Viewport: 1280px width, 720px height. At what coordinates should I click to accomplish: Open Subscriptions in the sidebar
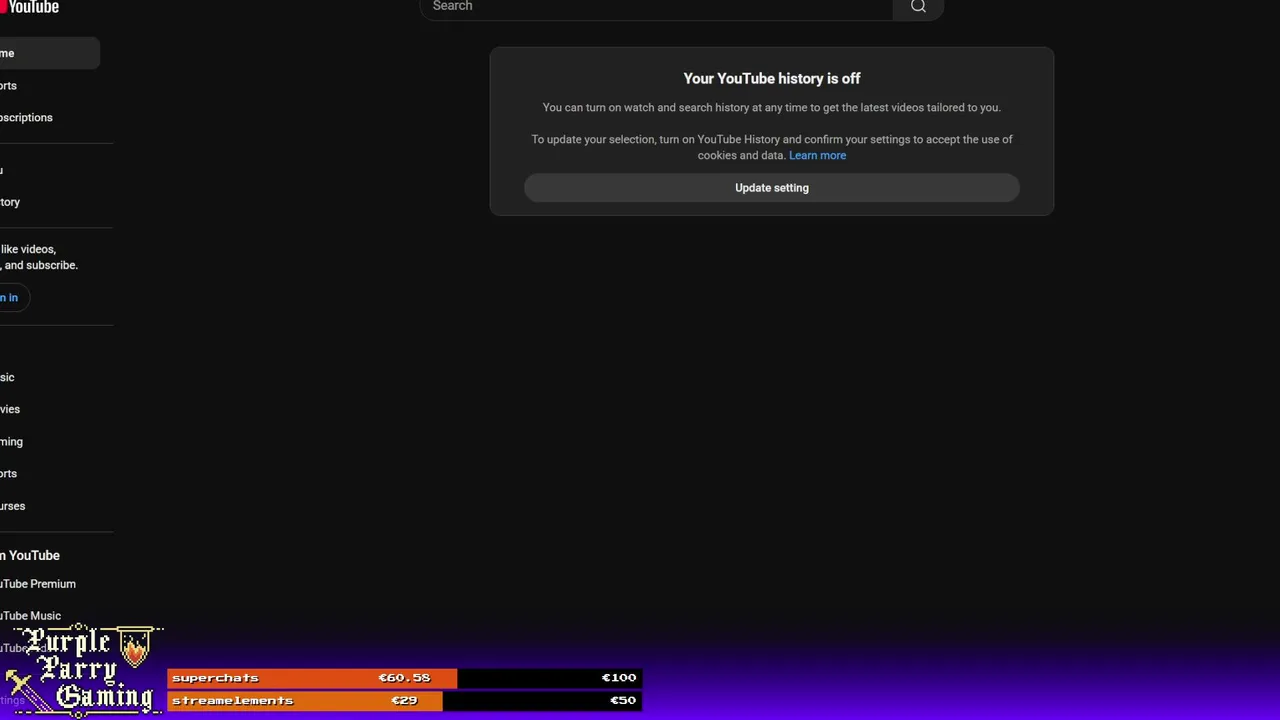(26, 118)
